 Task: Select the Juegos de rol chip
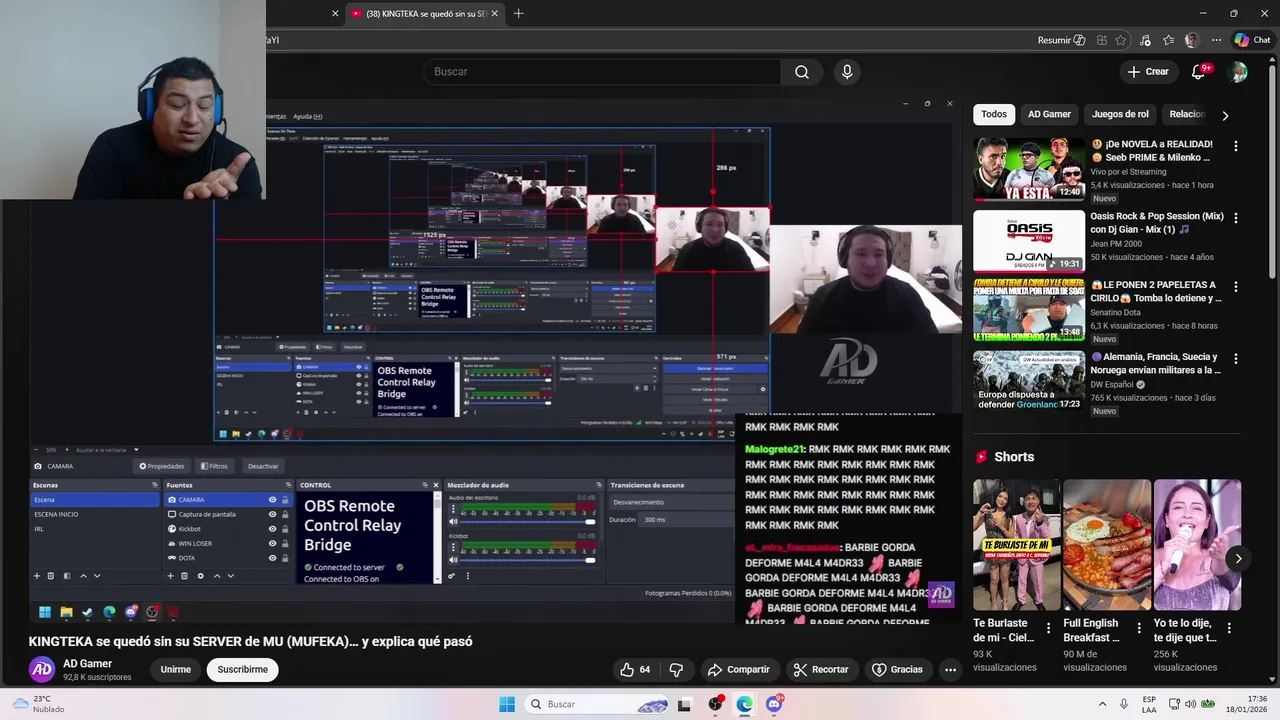point(1120,114)
